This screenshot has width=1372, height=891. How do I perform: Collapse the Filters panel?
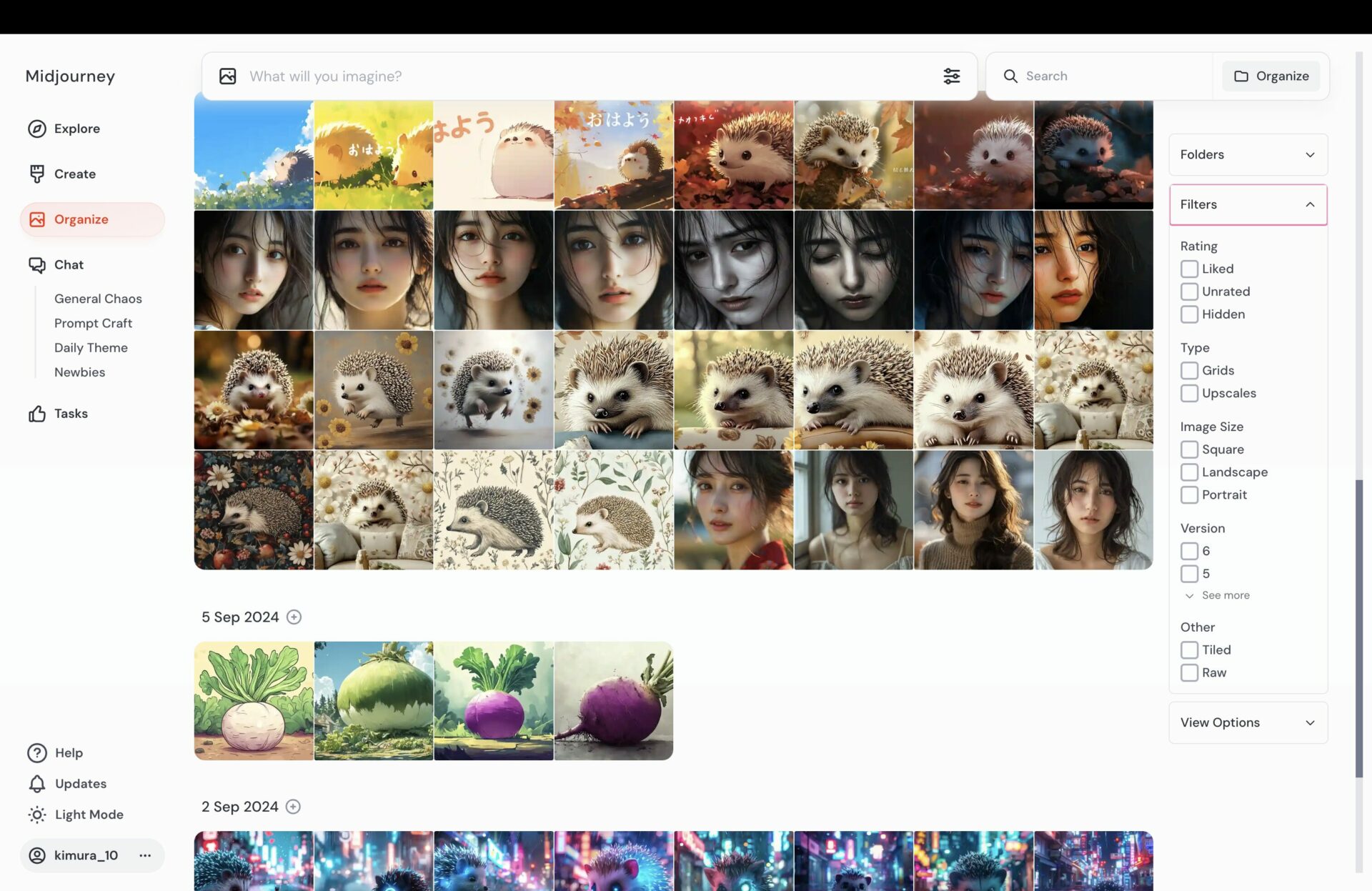(x=1311, y=204)
